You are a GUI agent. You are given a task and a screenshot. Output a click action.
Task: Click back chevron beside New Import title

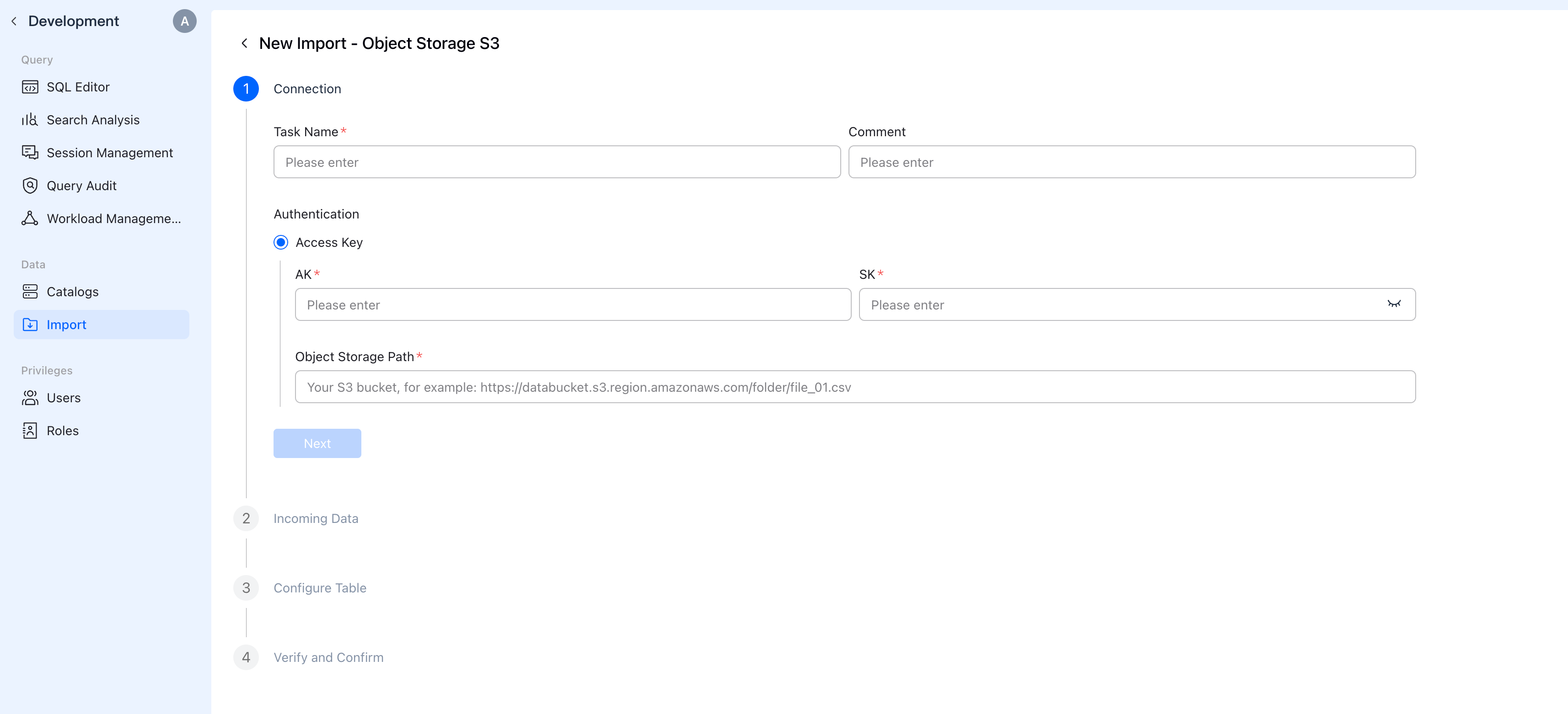(x=244, y=43)
